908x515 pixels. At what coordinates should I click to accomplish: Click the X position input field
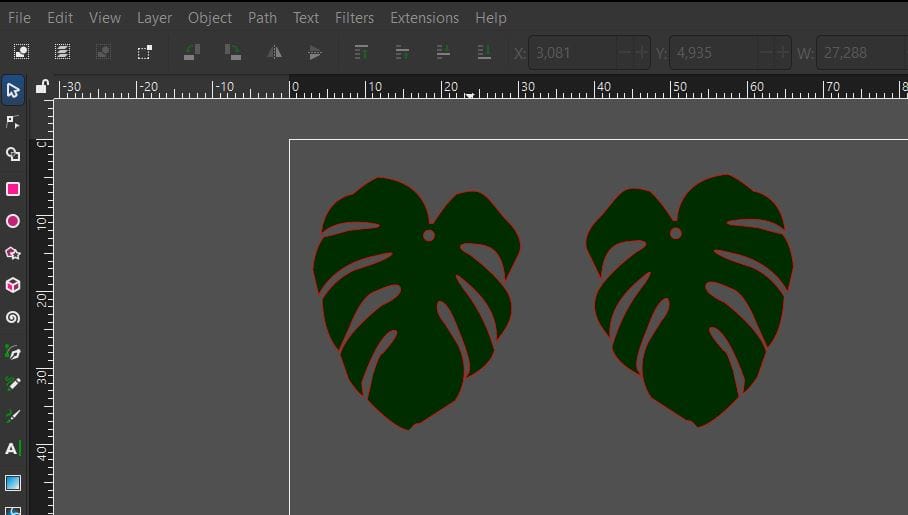(572, 52)
